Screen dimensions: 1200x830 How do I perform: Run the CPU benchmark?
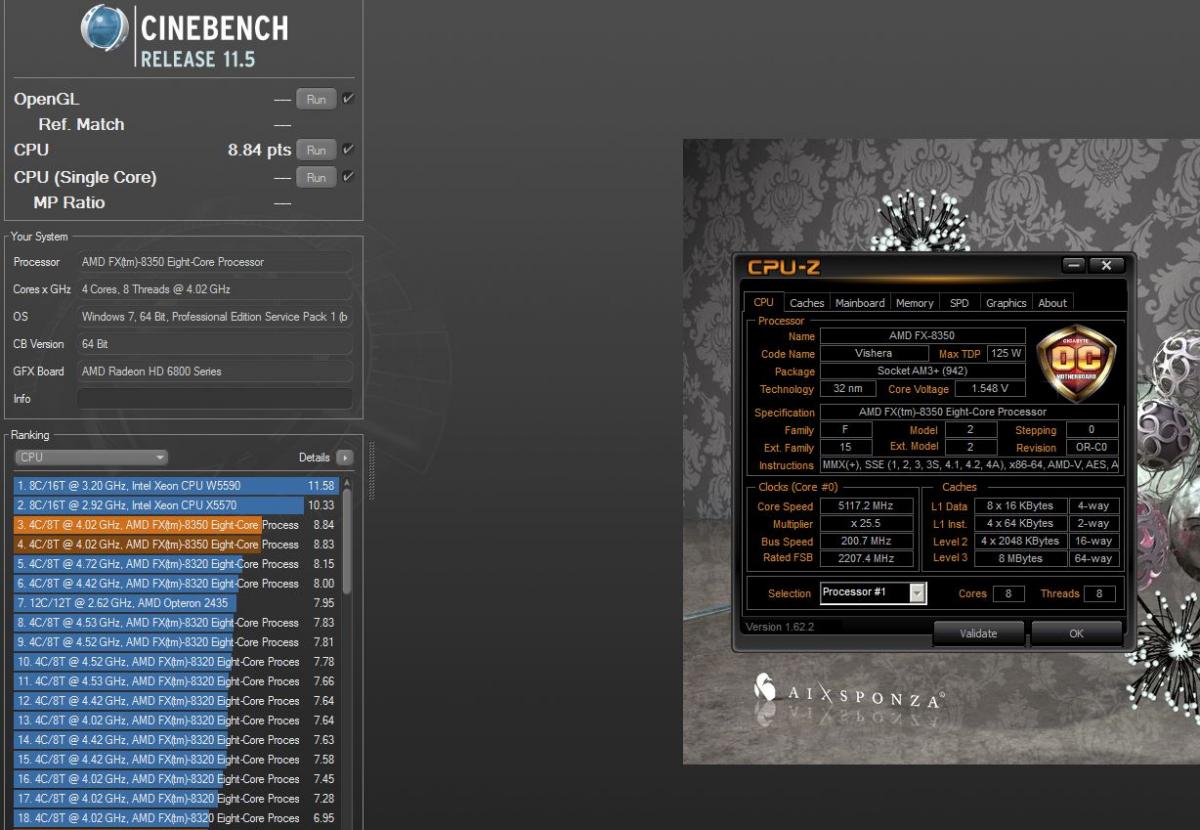pos(316,150)
